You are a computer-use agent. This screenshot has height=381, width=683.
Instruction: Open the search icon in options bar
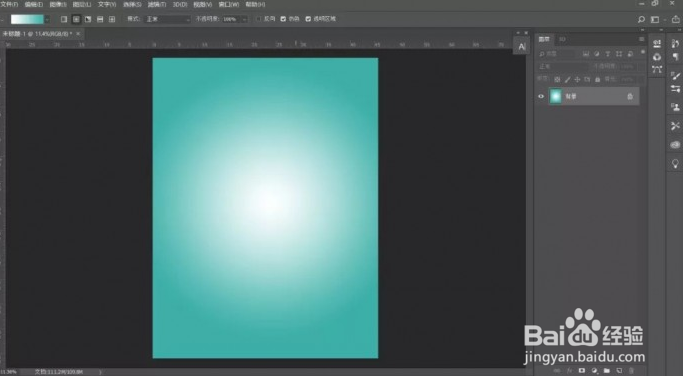coord(641,19)
